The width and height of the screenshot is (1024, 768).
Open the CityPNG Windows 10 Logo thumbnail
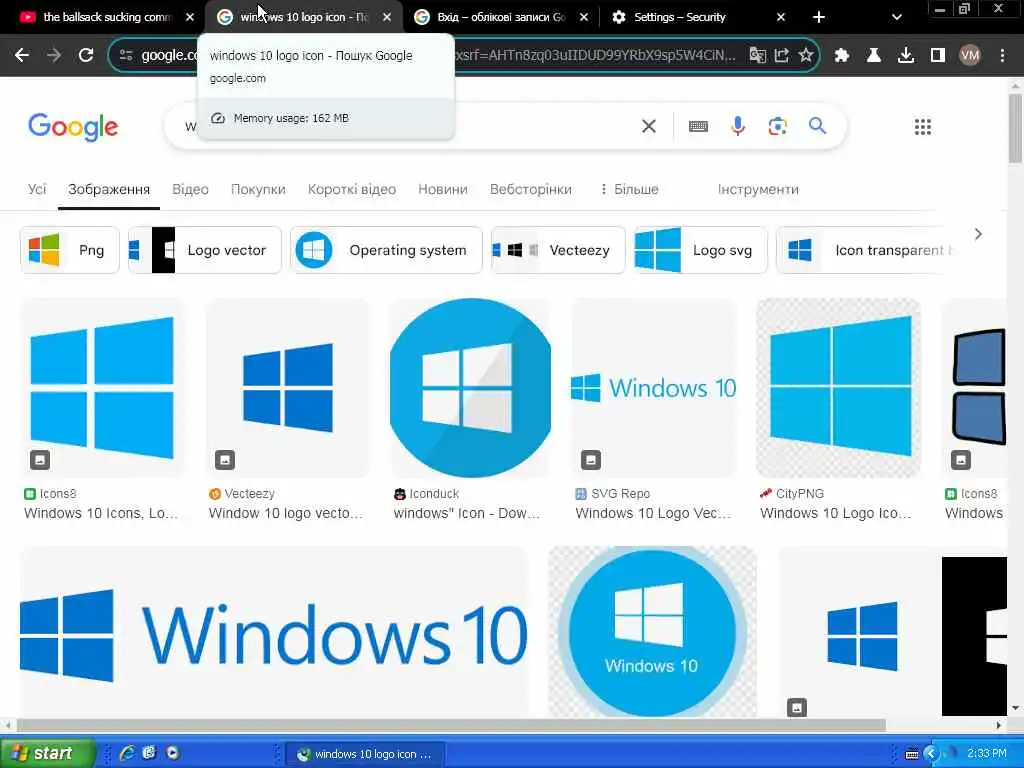839,388
